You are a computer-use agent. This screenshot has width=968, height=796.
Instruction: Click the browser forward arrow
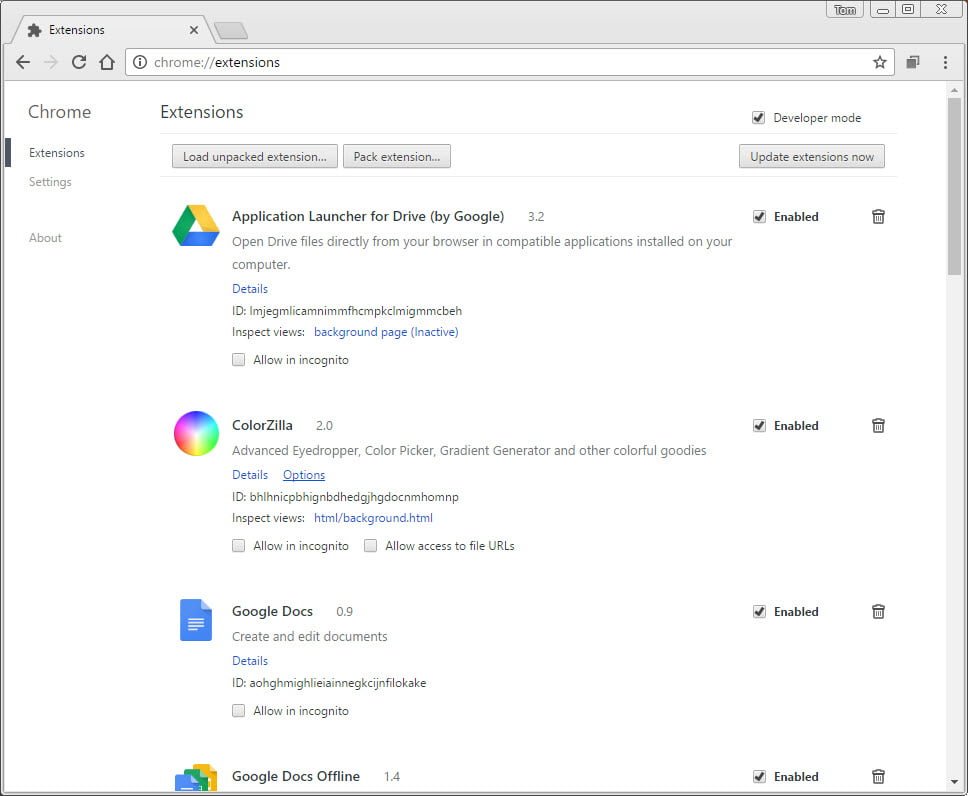tap(51, 62)
